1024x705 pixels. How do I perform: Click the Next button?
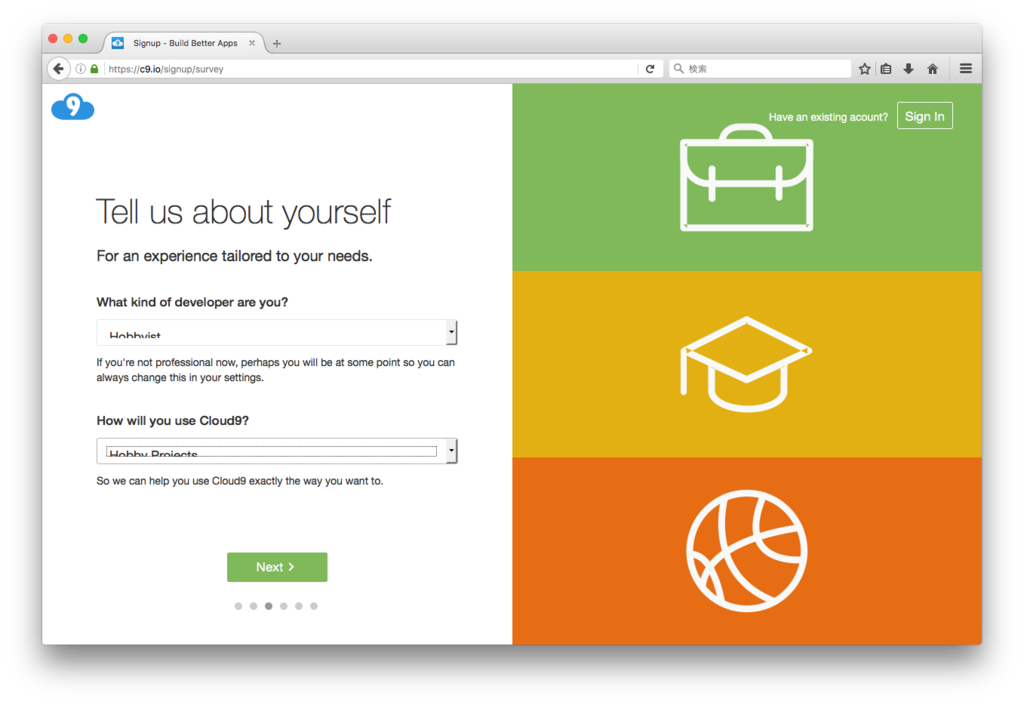pyautogui.click(x=277, y=567)
